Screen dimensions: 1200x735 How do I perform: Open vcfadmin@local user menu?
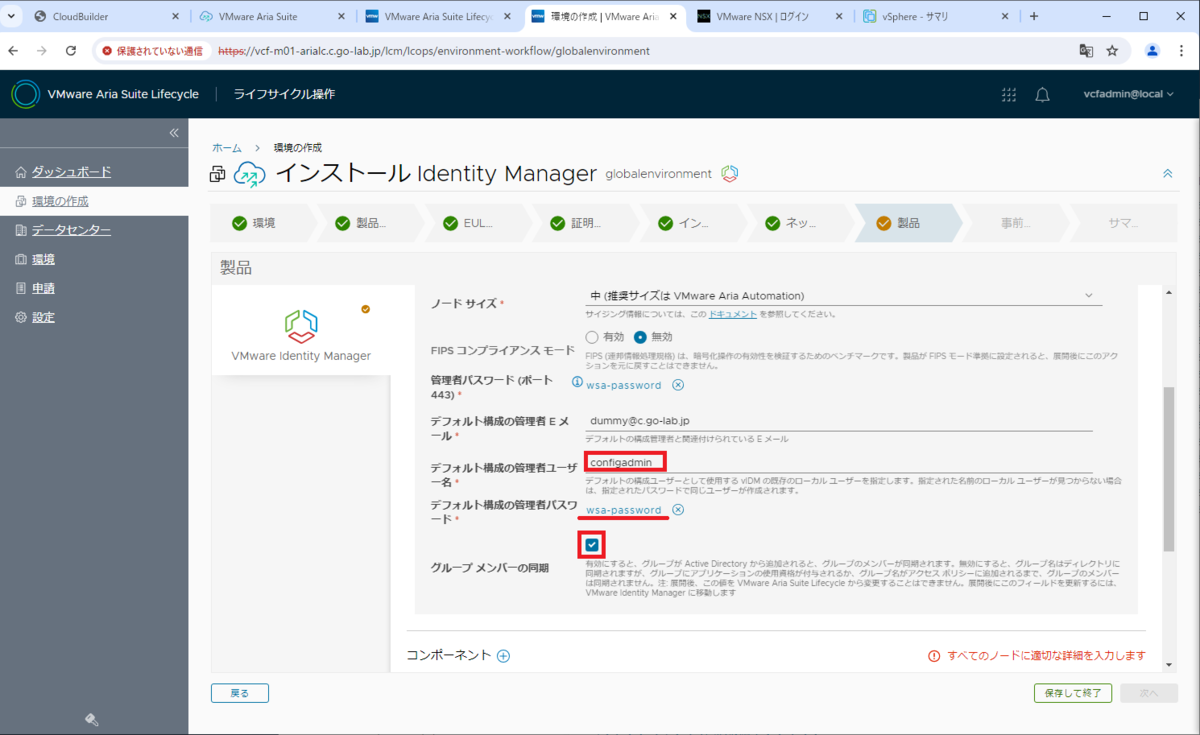tap(1129, 94)
